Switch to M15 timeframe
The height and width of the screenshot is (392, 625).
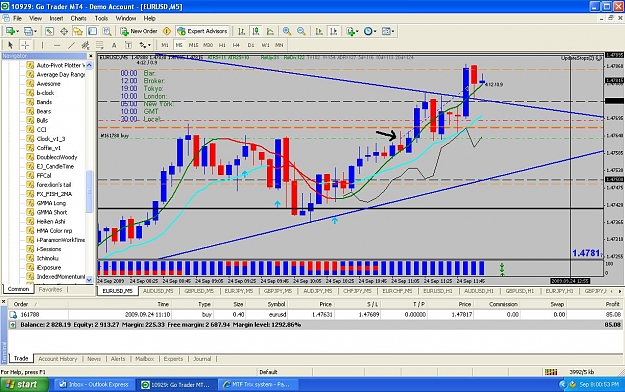tap(193, 45)
